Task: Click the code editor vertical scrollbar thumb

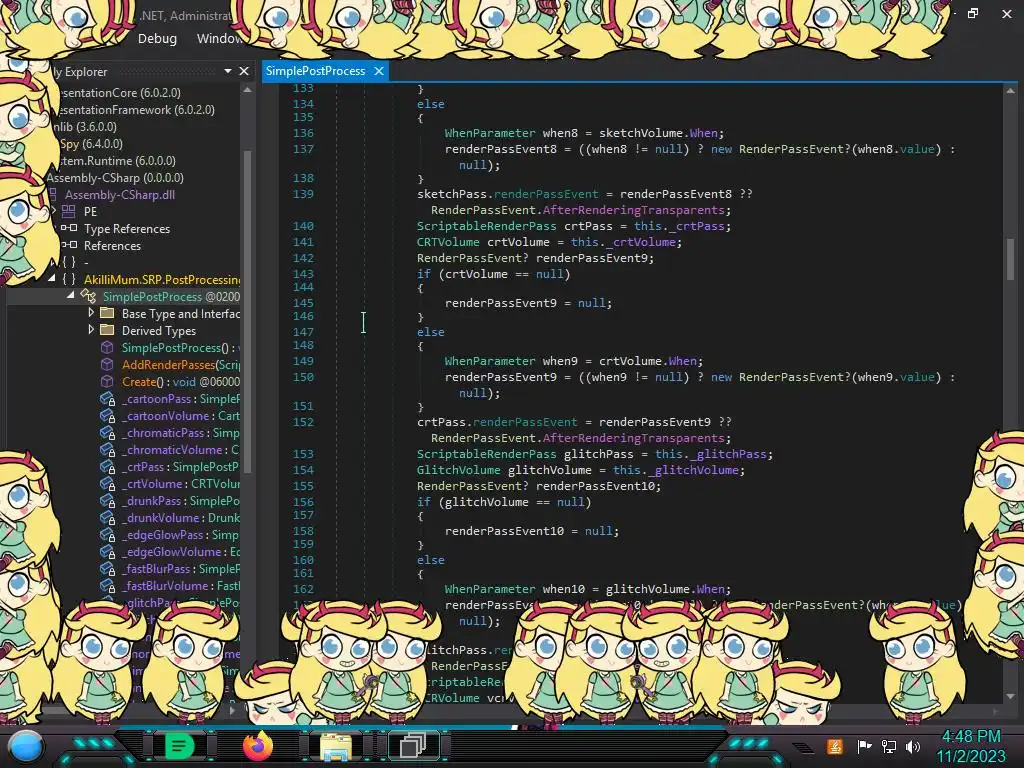Action: pos(1010,258)
